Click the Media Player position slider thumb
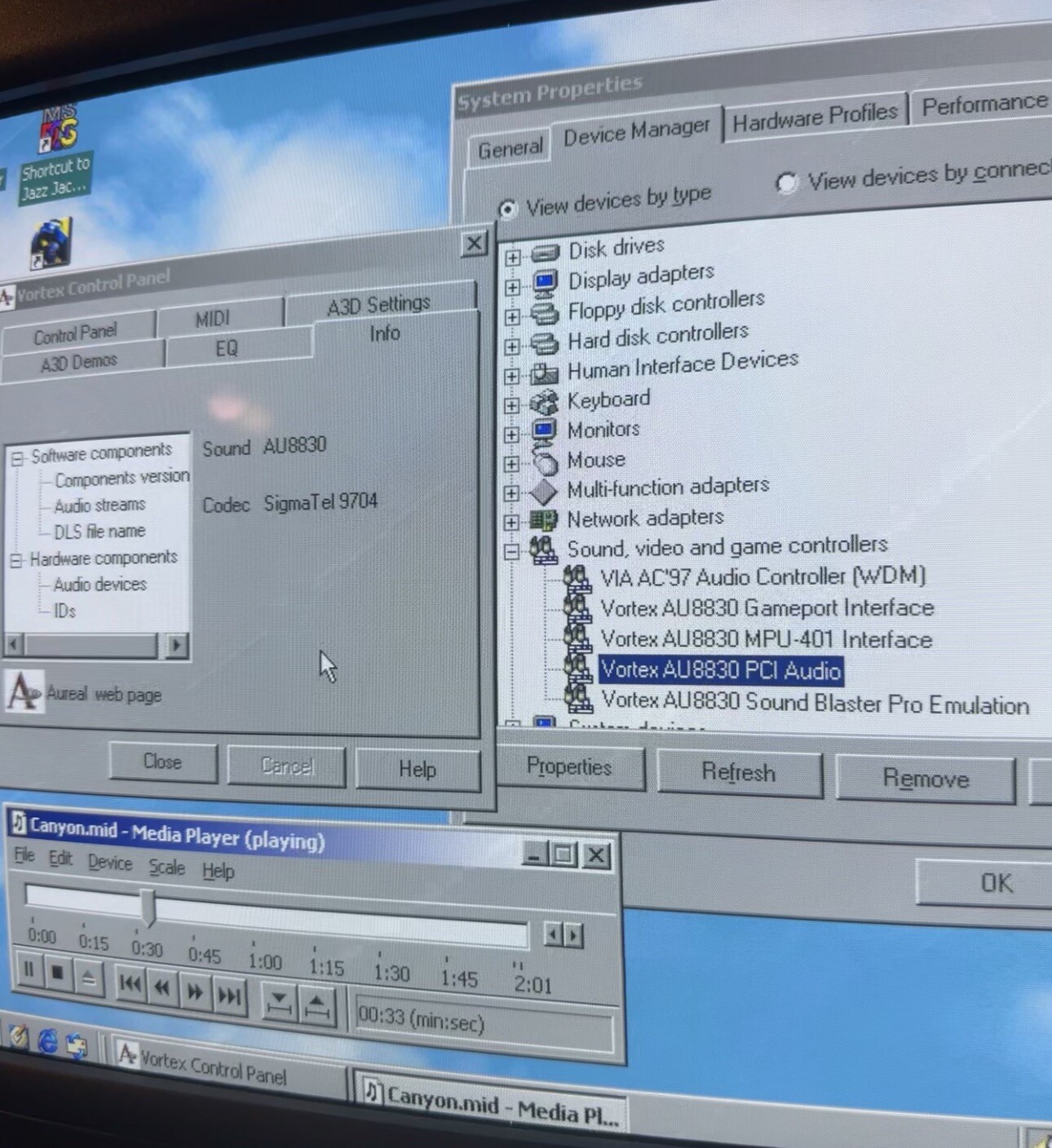 148,907
